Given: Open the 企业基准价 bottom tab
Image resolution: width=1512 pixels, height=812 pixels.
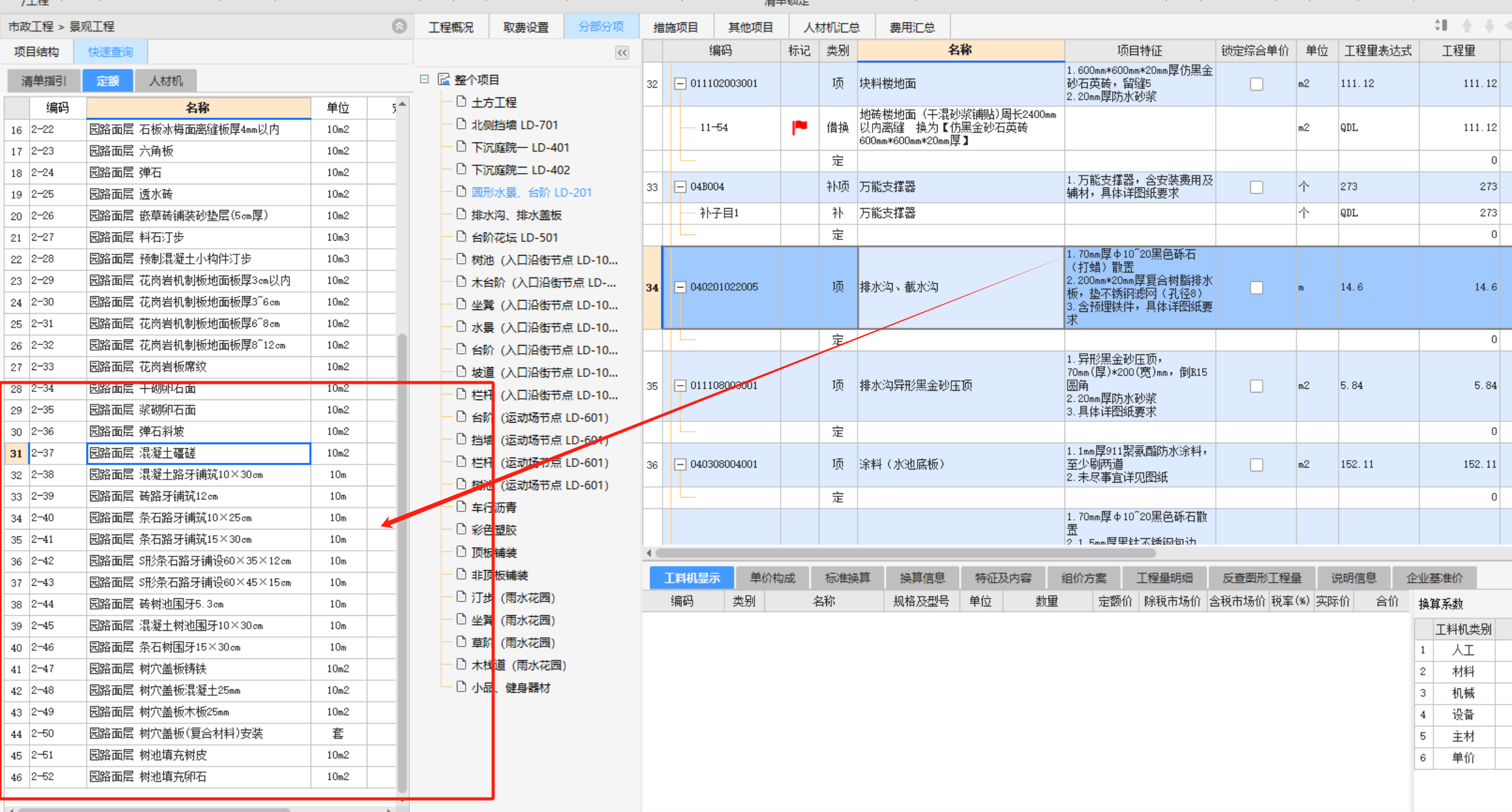Looking at the screenshot, I should tap(1434, 578).
